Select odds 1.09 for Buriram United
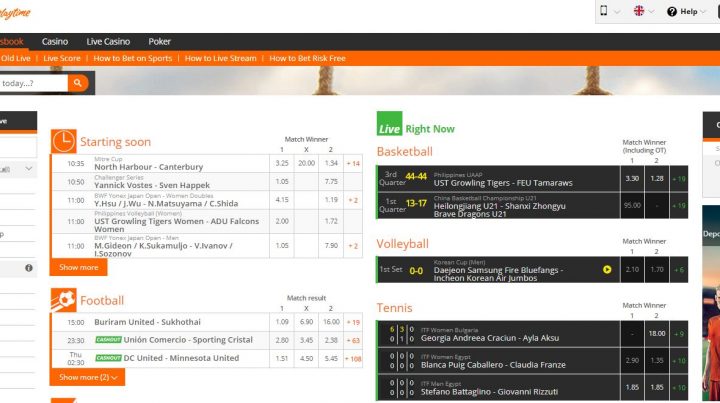This screenshot has width=720, height=403. (x=282, y=322)
